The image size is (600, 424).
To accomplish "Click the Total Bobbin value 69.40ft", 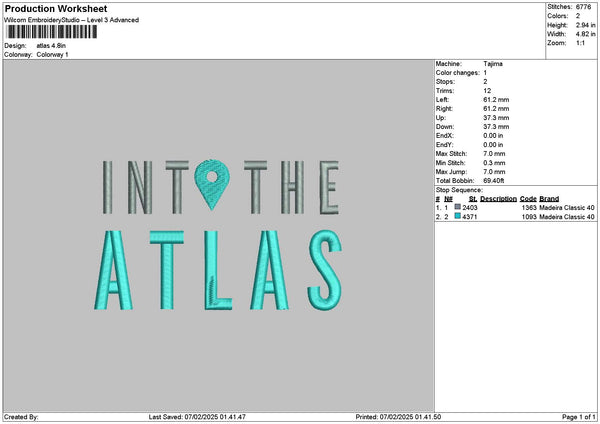I will pyautogui.click(x=494, y=181).
